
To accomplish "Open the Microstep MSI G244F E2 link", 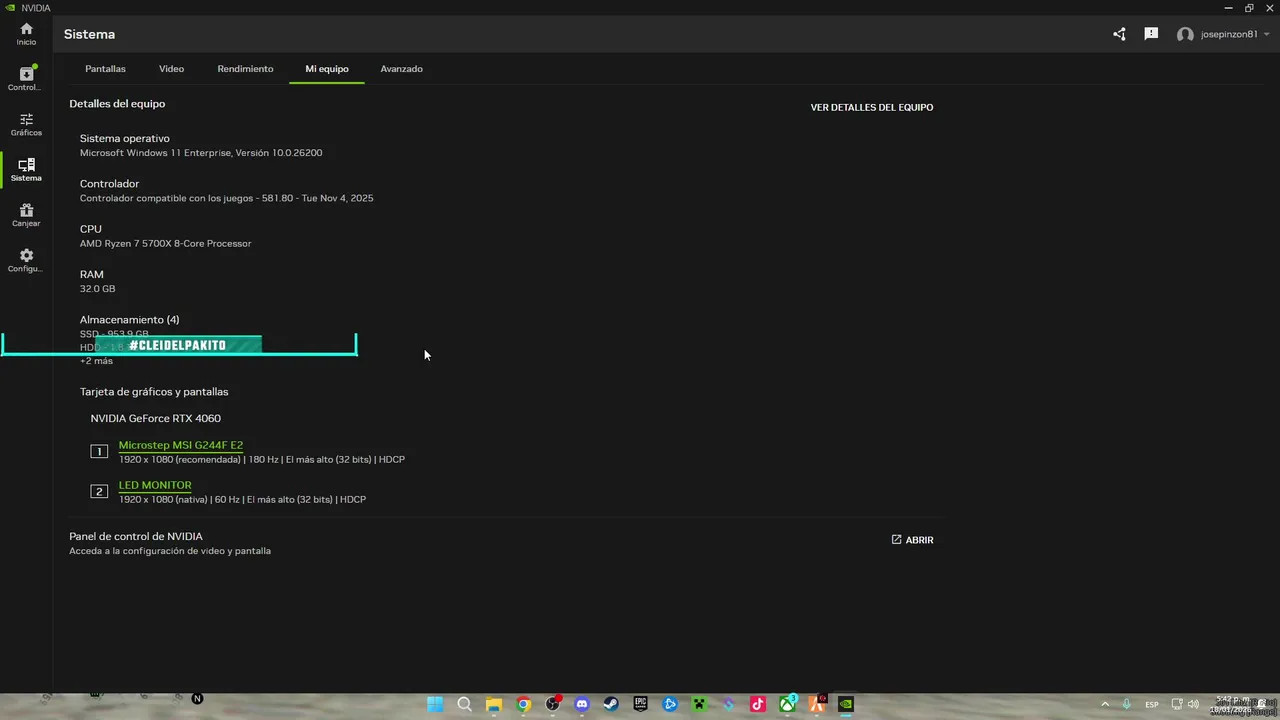I will click(180, 445).
